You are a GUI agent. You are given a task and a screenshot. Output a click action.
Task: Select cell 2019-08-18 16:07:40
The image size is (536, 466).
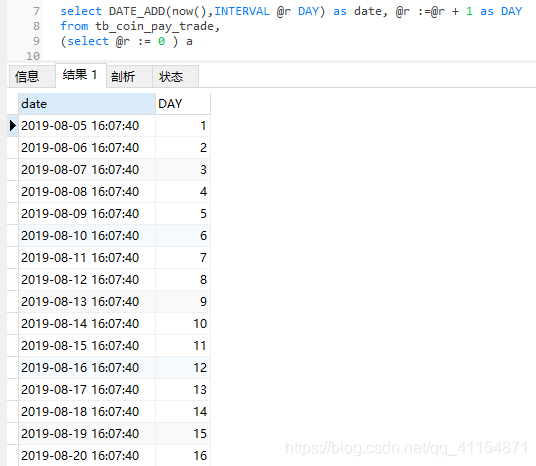(87, 412)
